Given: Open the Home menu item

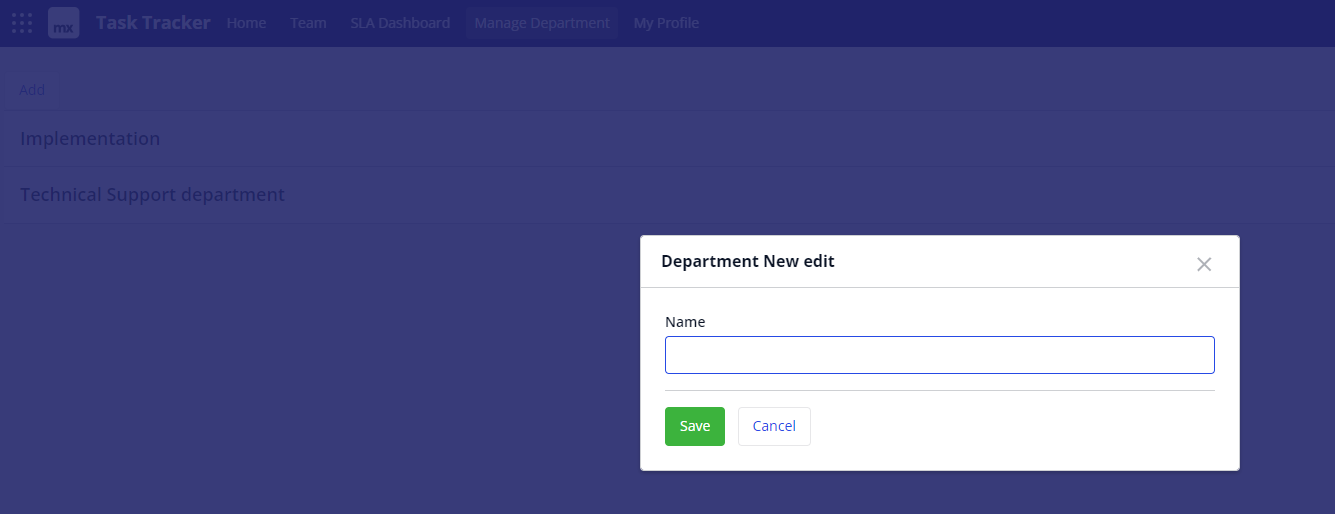Looking at the screenshot, I should pos(246,23).
